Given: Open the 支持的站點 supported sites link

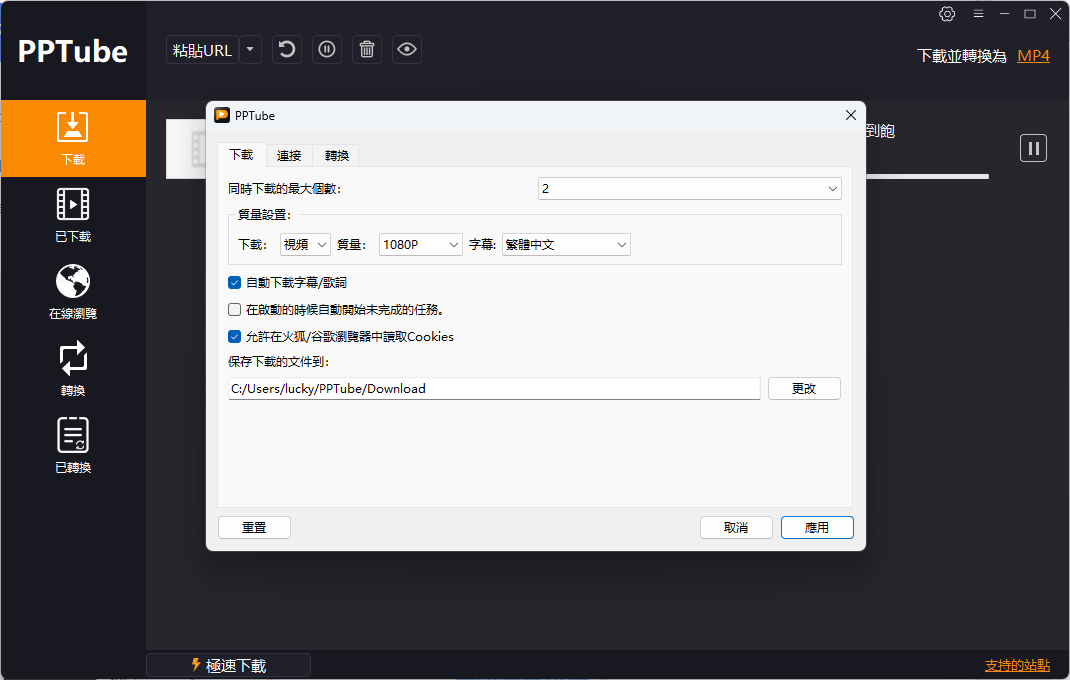Looking at the screenshot, I should coord(1017,665).
